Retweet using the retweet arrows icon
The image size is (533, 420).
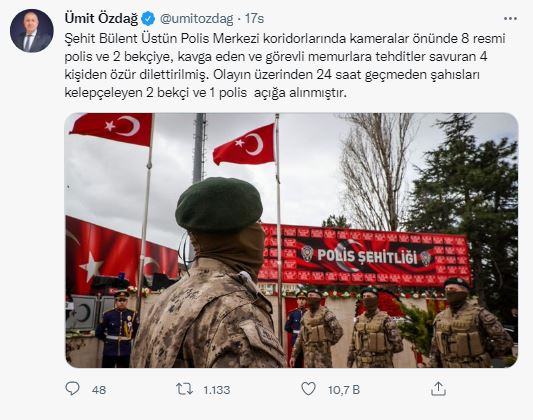(184, 389)
